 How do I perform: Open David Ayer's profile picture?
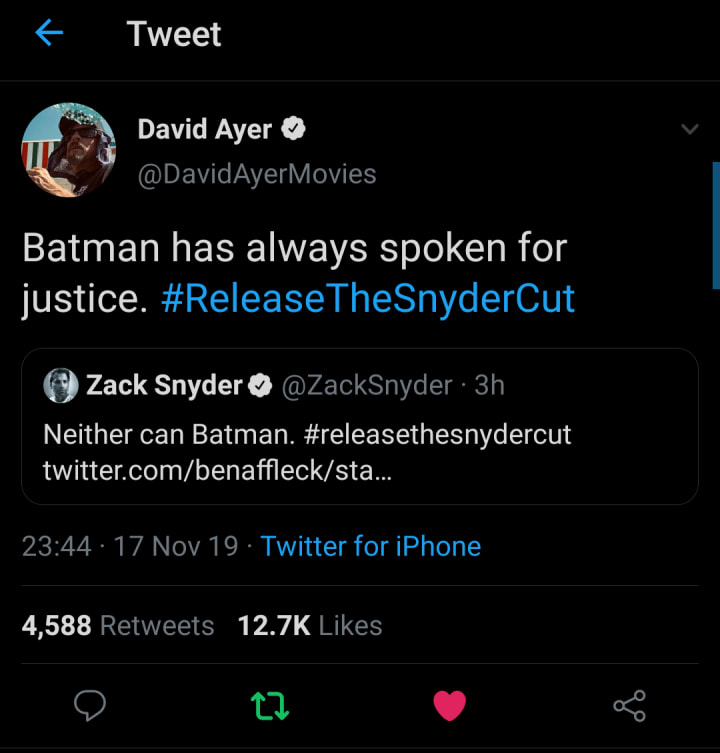[x=69, y=149]
